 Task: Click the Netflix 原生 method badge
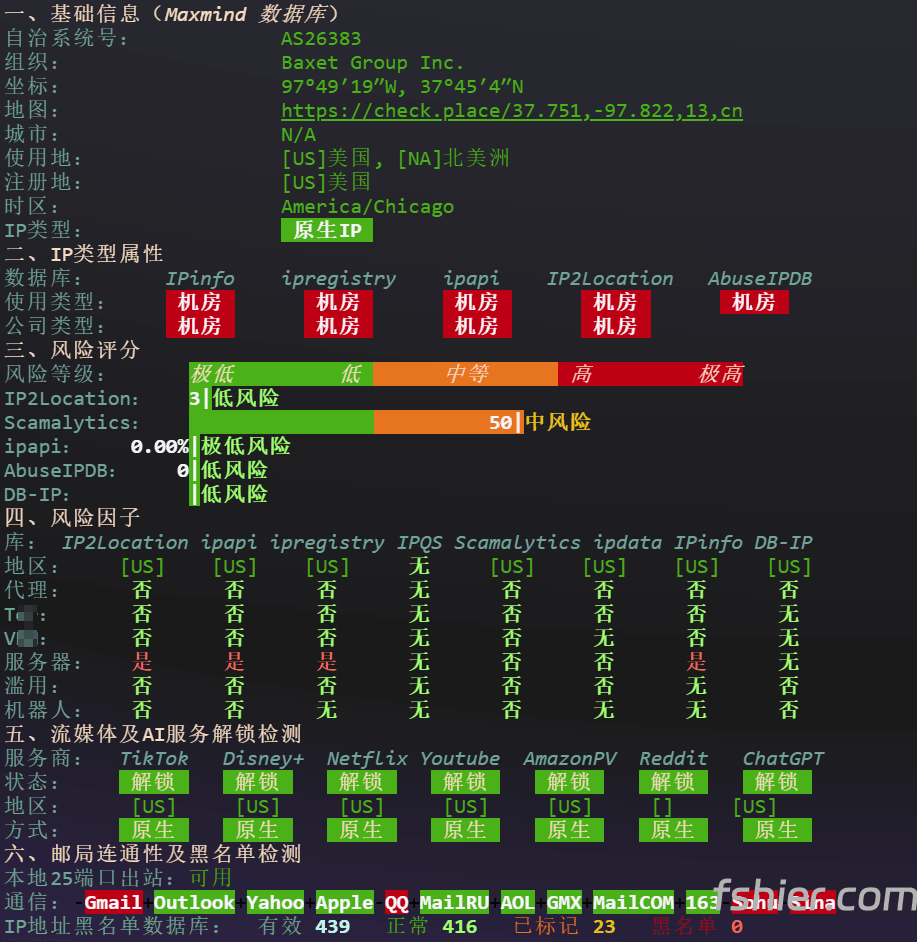click(x=362, y=830)
